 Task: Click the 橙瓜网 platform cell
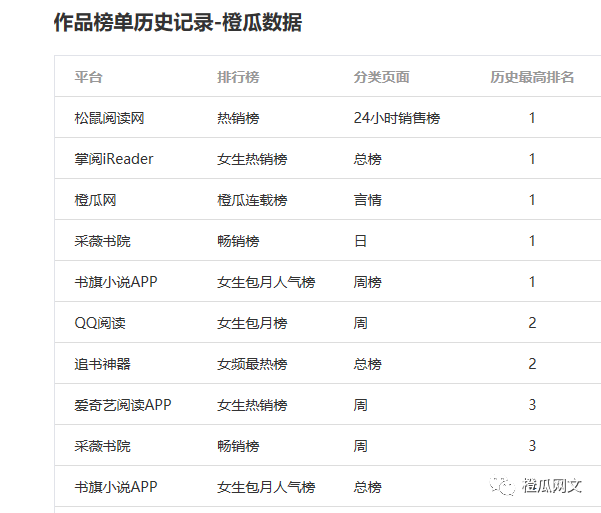click(95, 200)
